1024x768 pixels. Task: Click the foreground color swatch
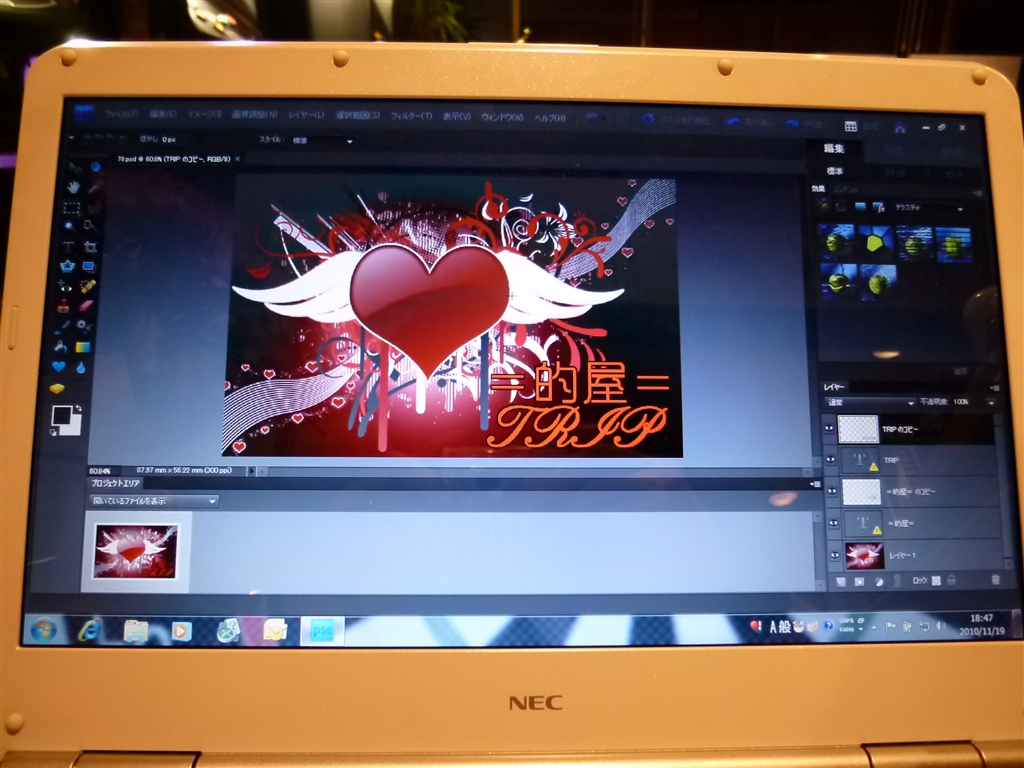(x=61, y=415)
